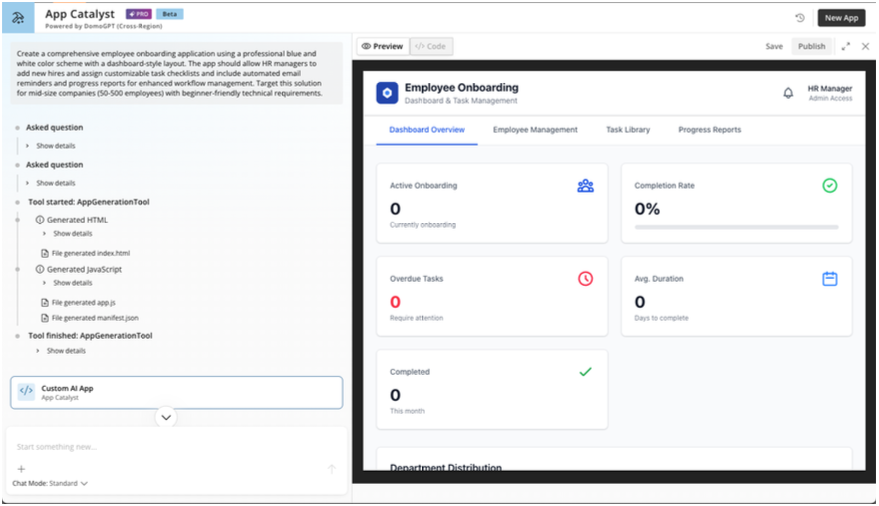The image size is (879, 506).
Task: Open the Task Library tab
Action: pyautogui.click(x=628, y=130)
